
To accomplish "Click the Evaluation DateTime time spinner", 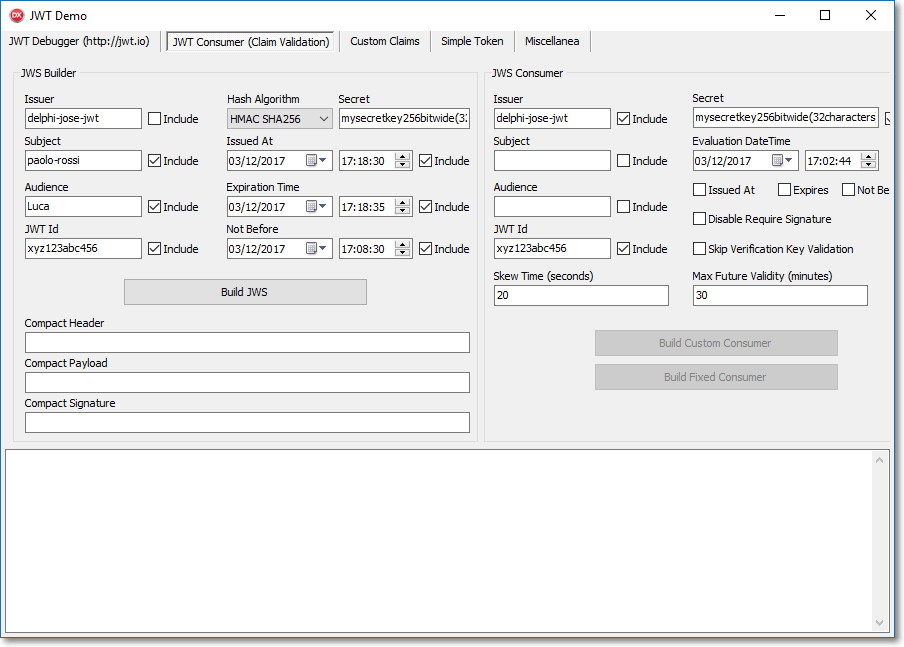I will pos(869,161).
